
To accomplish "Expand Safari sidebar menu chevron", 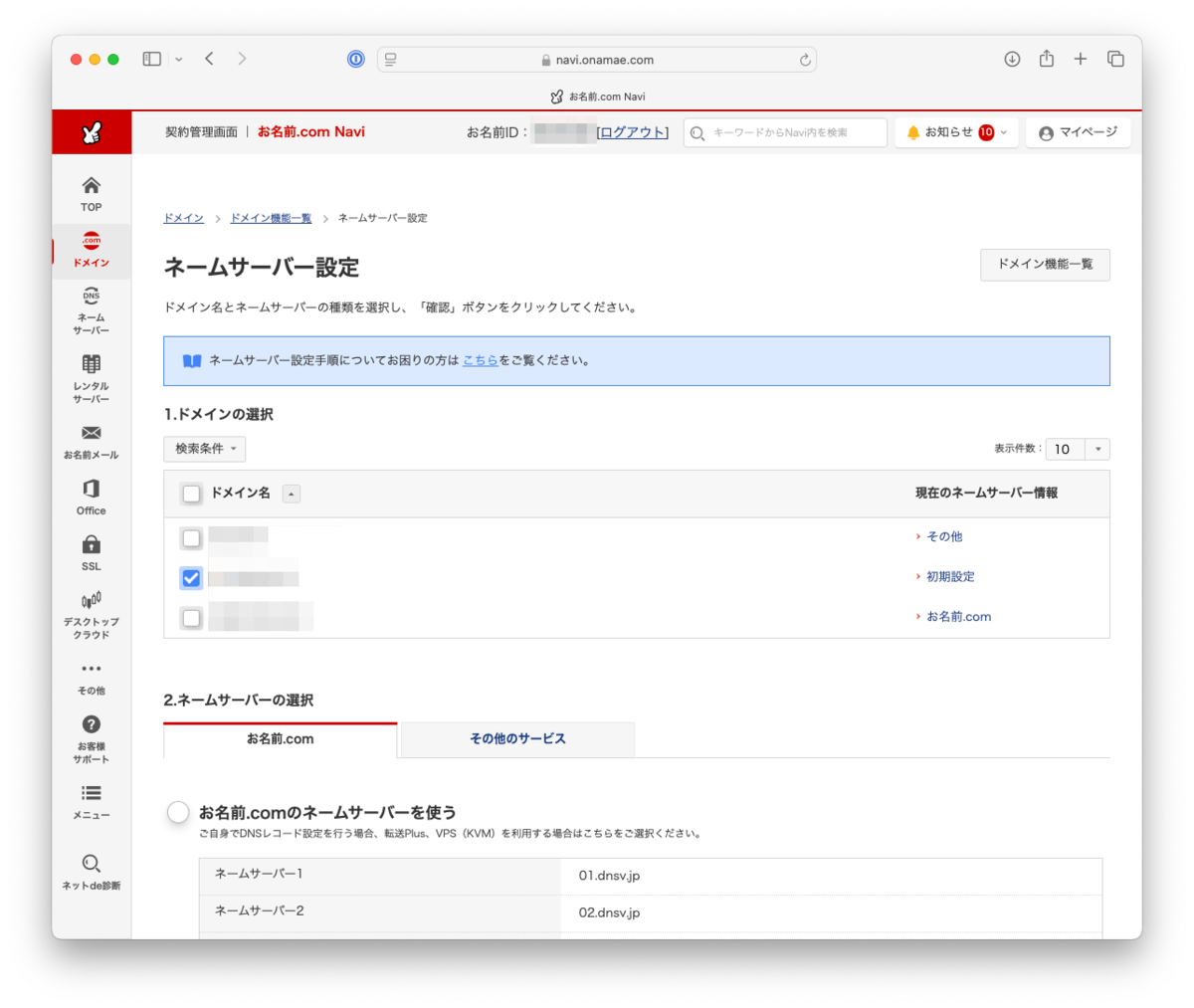I will click(179, 60).
